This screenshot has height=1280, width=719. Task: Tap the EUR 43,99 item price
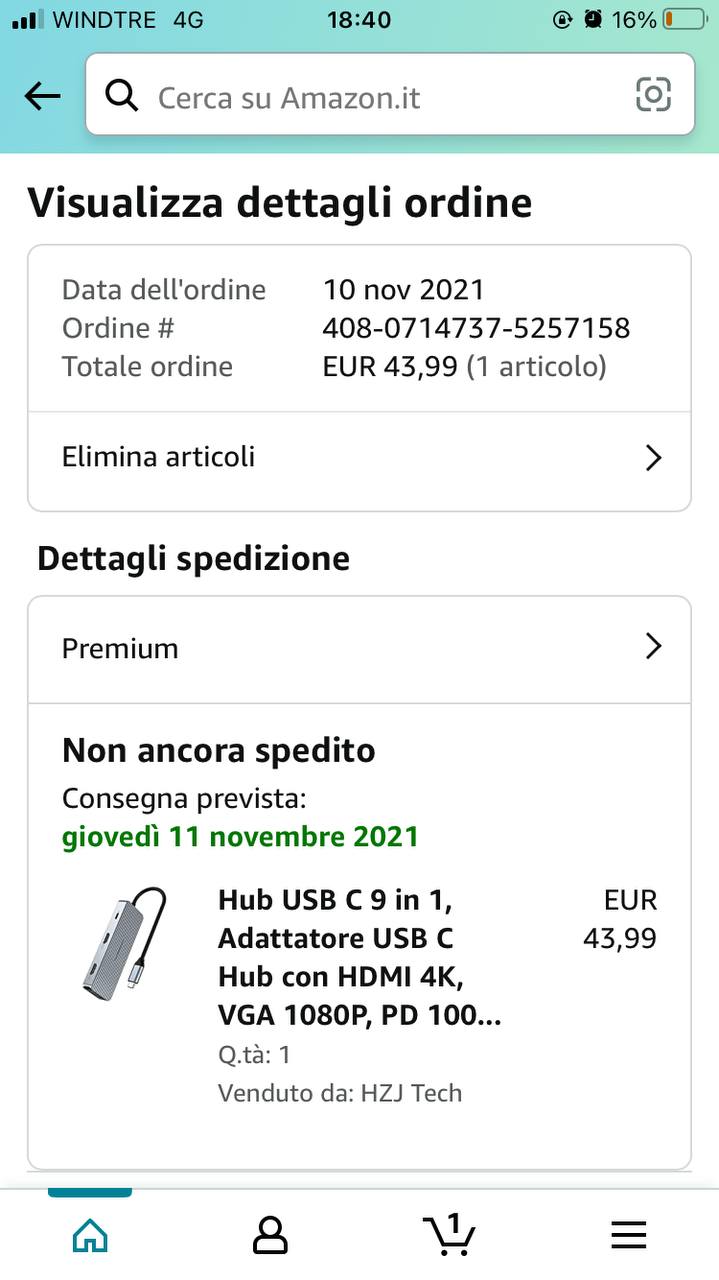pyautogui.click(x=620, y=919)
